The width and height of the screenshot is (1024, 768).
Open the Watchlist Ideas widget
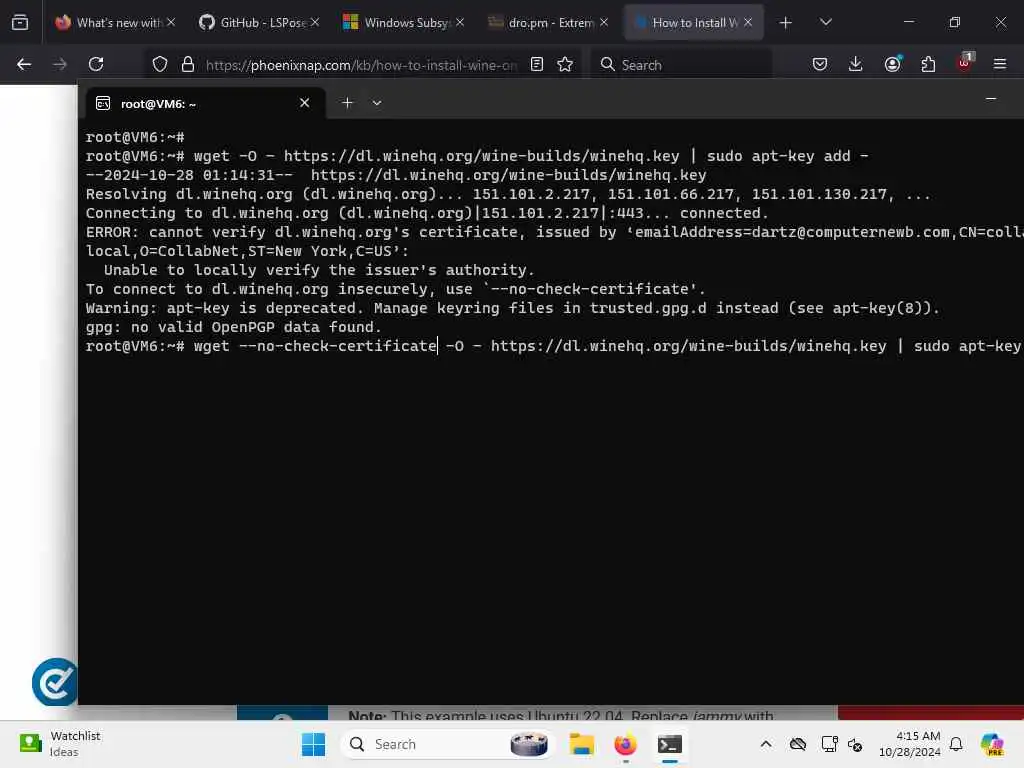pos(59,744)
